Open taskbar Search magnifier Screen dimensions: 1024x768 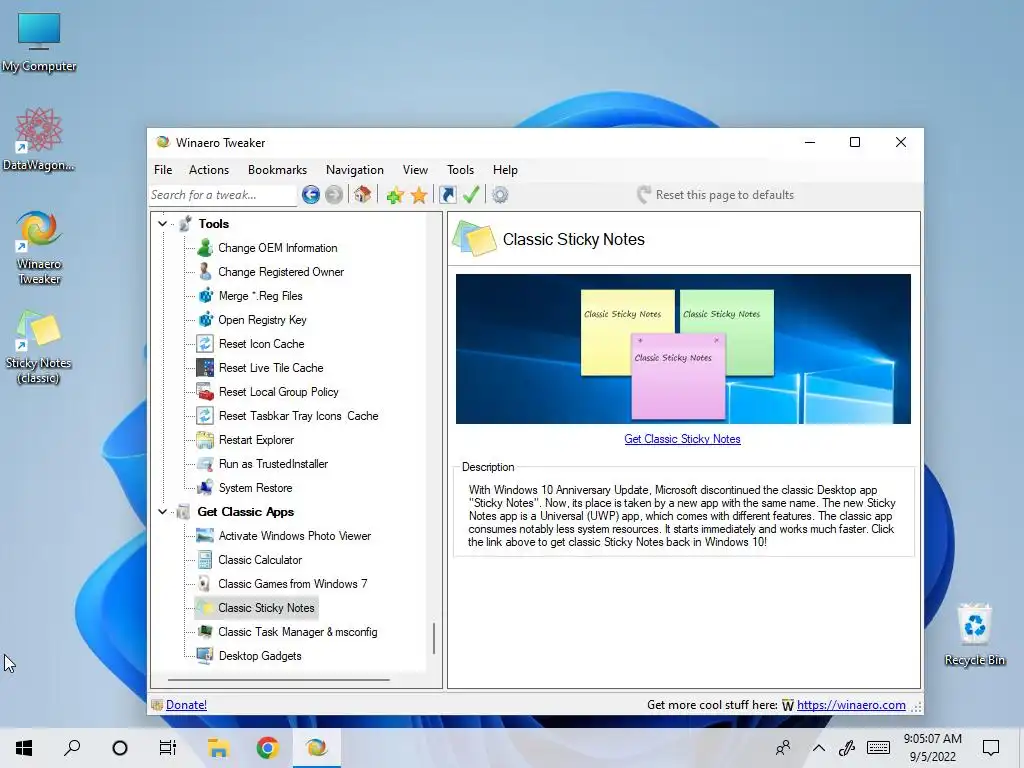coord(72,748)
